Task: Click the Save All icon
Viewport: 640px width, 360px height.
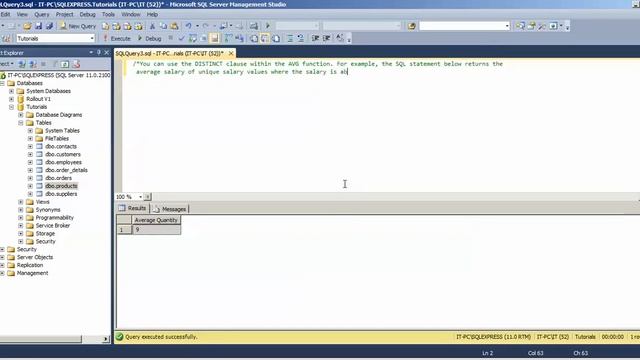Action: point(49,26)
